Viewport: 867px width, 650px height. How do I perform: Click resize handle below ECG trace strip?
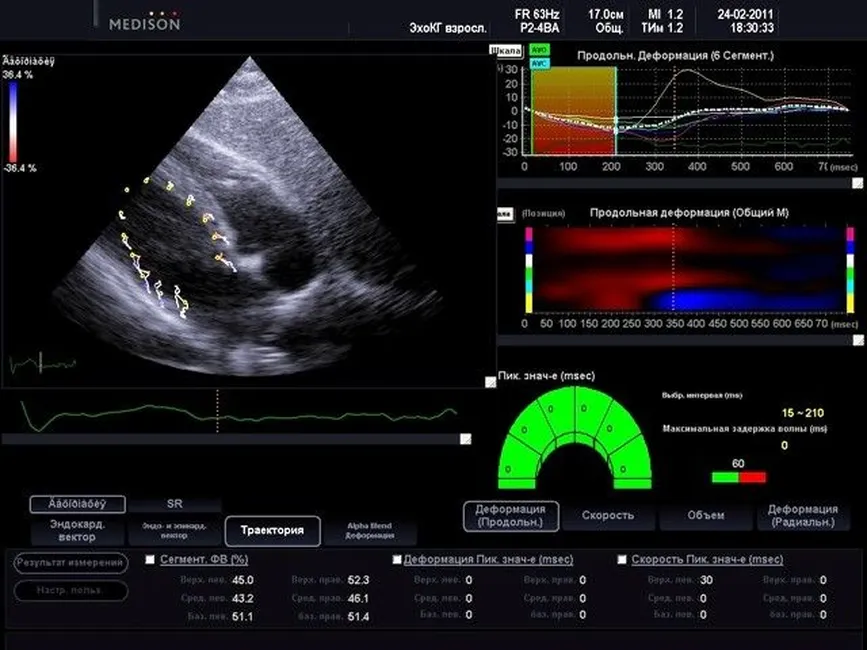coord(465,438)
